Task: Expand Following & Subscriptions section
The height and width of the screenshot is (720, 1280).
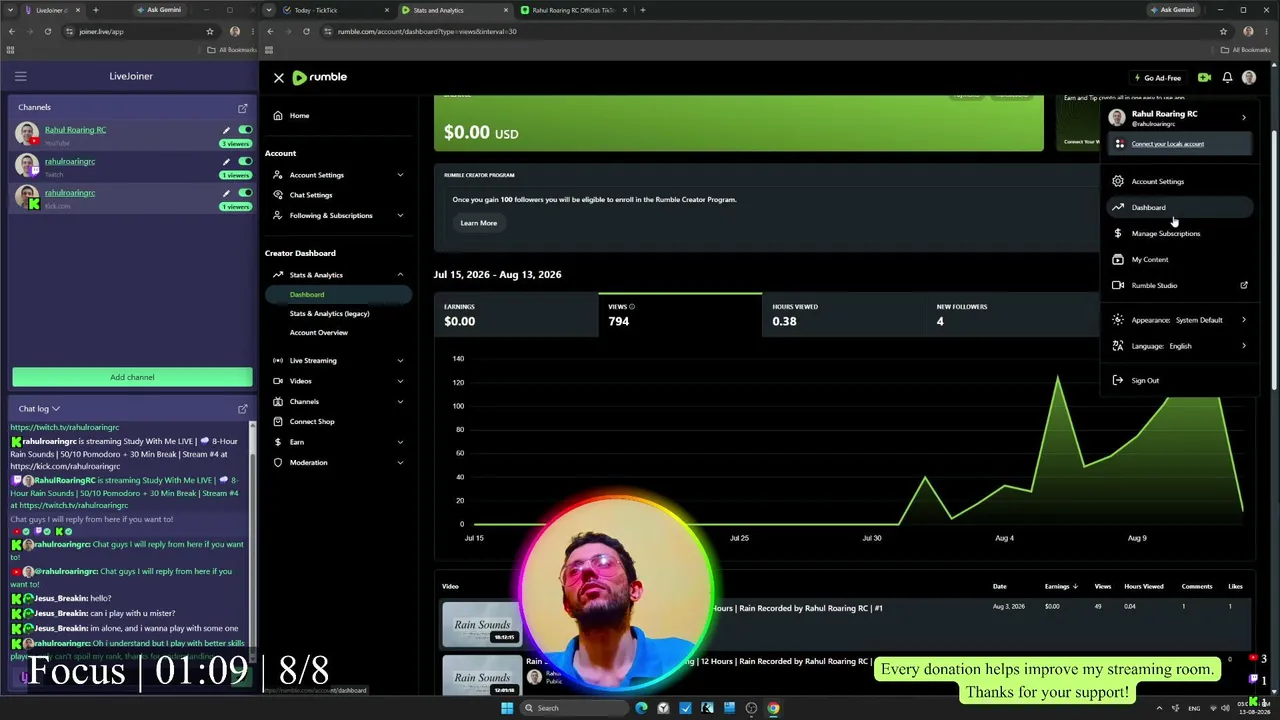Action: 338,215
